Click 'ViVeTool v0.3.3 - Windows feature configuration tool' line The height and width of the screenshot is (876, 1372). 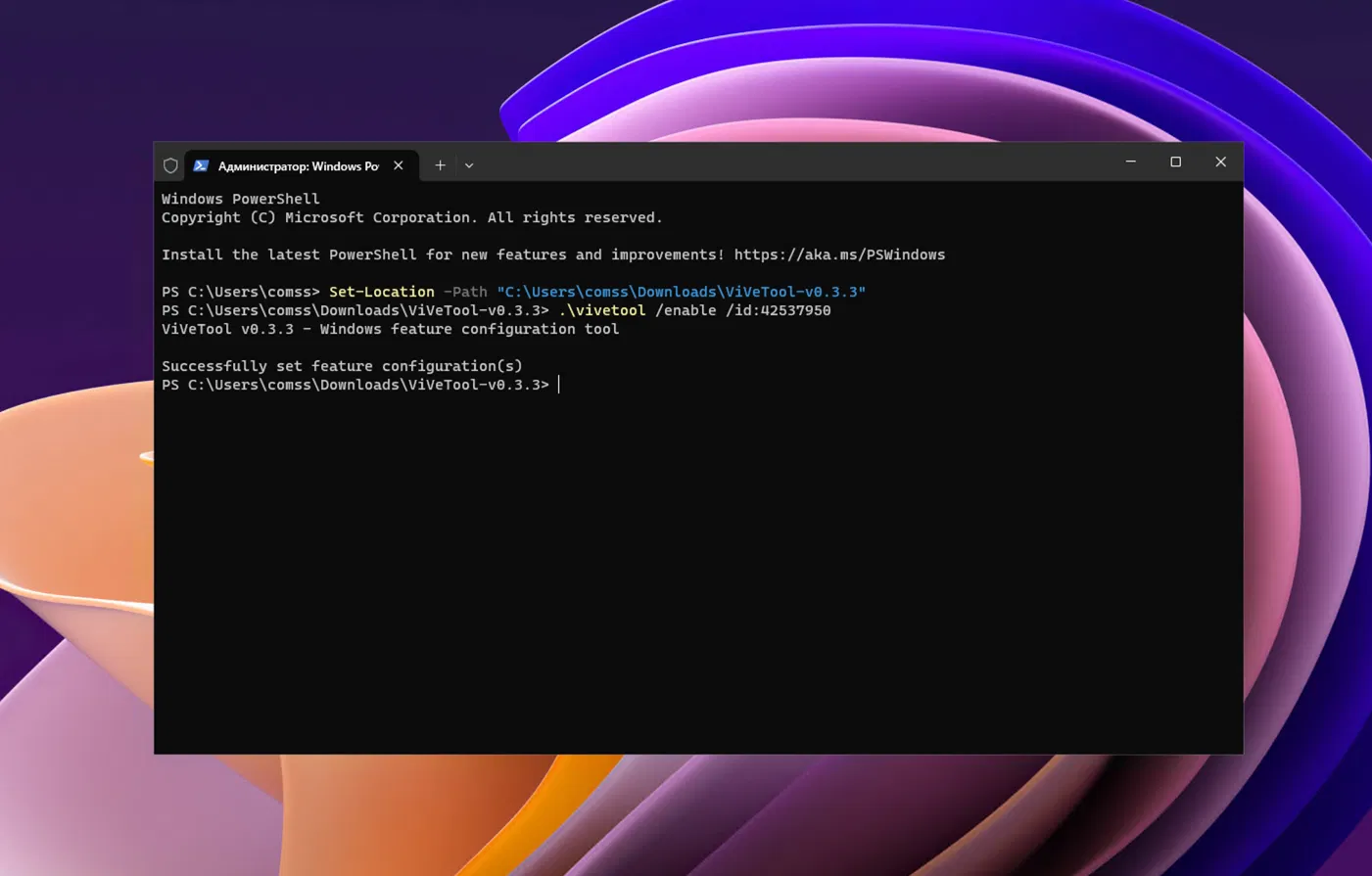coord(391,329)
